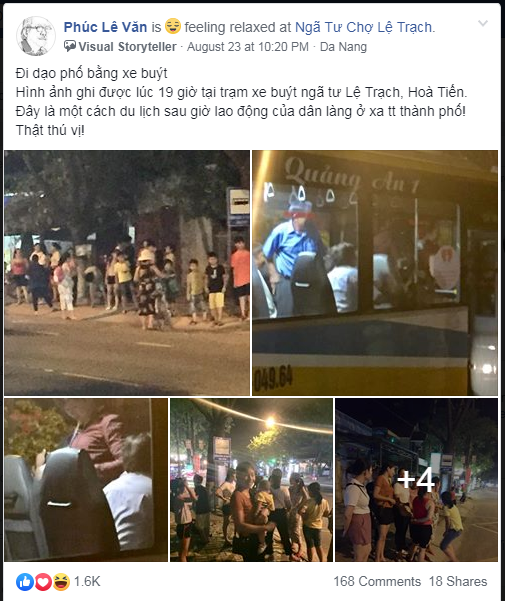Show the +4 additional photos
This screenshot has height=601, width=505.
[416, 480]
